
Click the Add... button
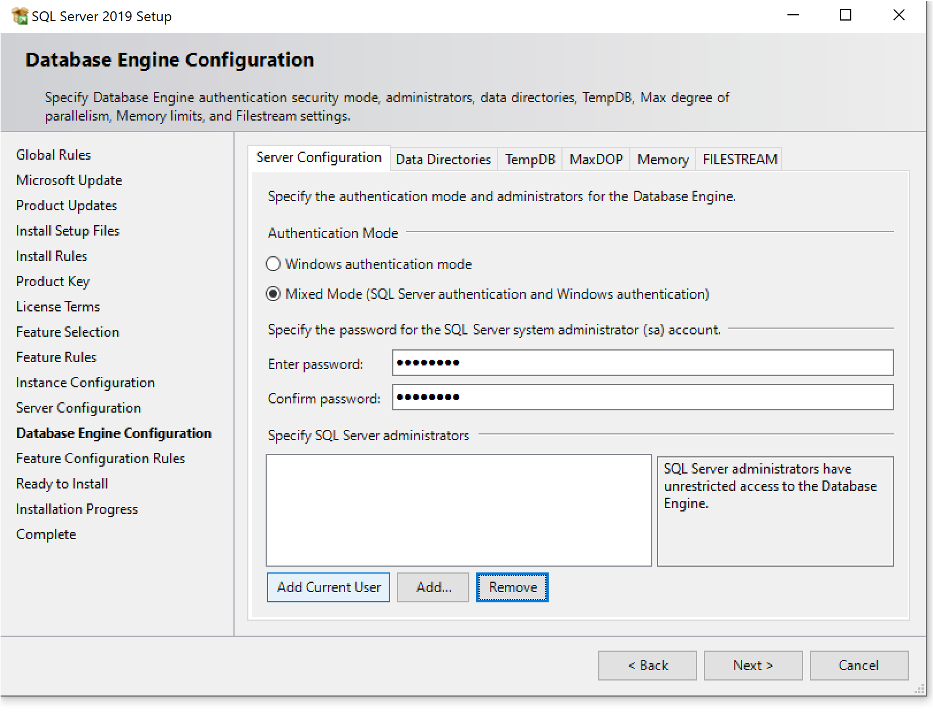click(432, 587)
